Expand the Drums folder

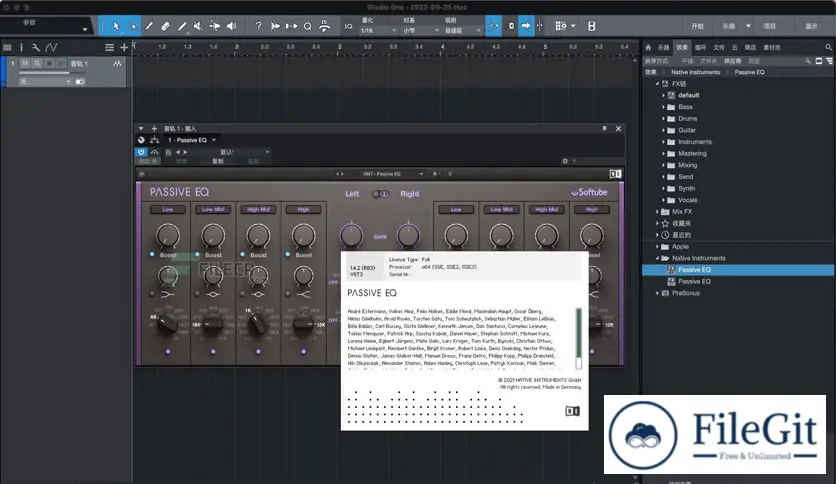point(663,119)
